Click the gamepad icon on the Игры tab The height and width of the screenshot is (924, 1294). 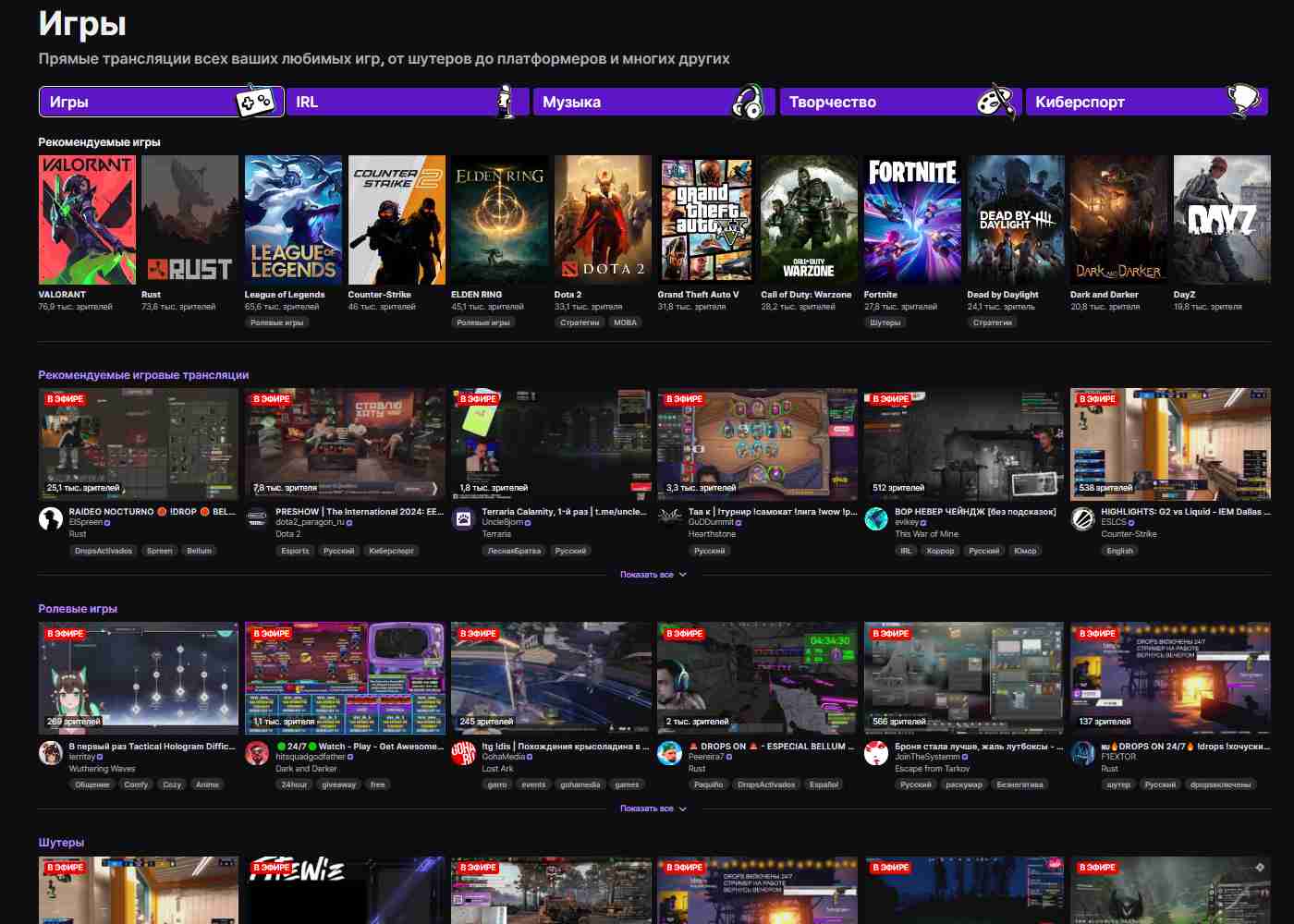[255, 102]
